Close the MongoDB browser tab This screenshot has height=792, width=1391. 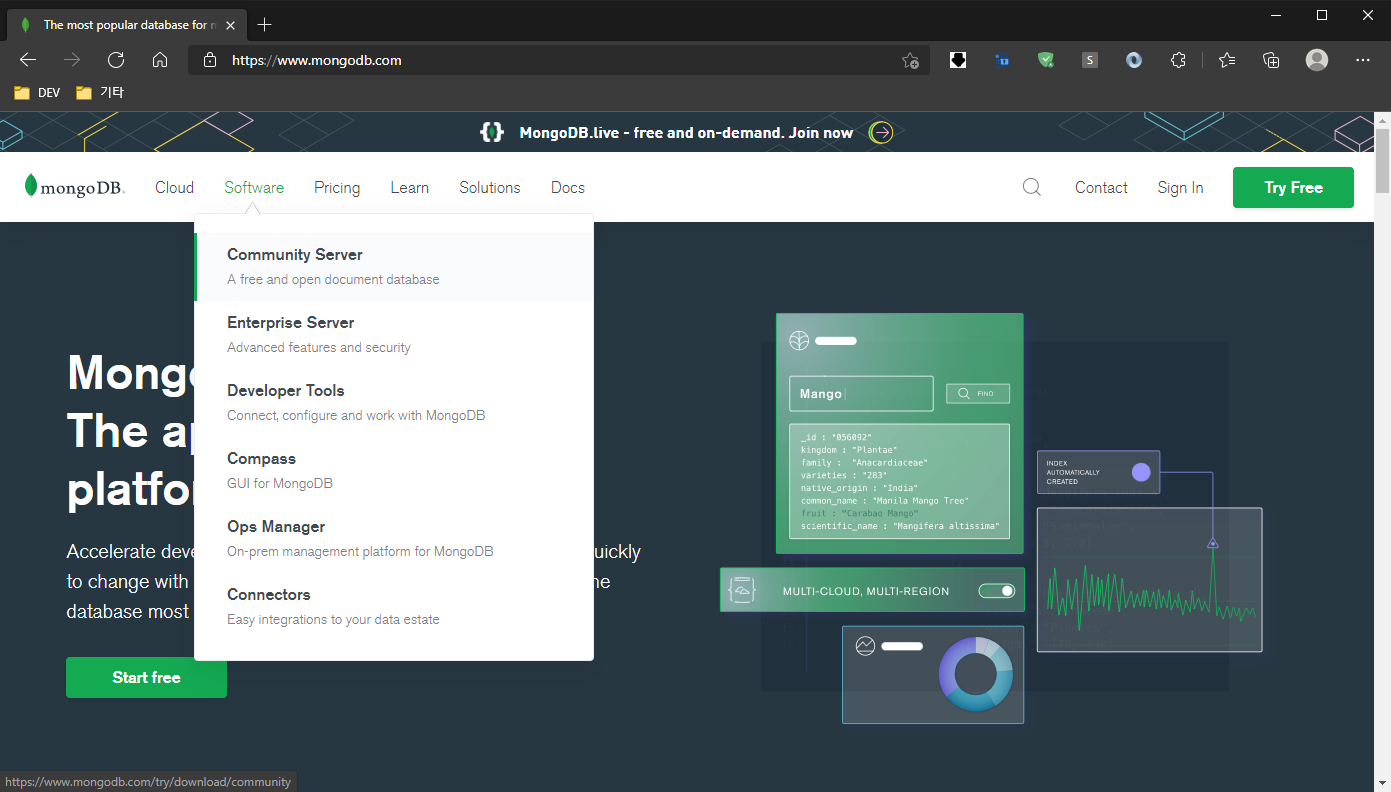click(232, 24)
